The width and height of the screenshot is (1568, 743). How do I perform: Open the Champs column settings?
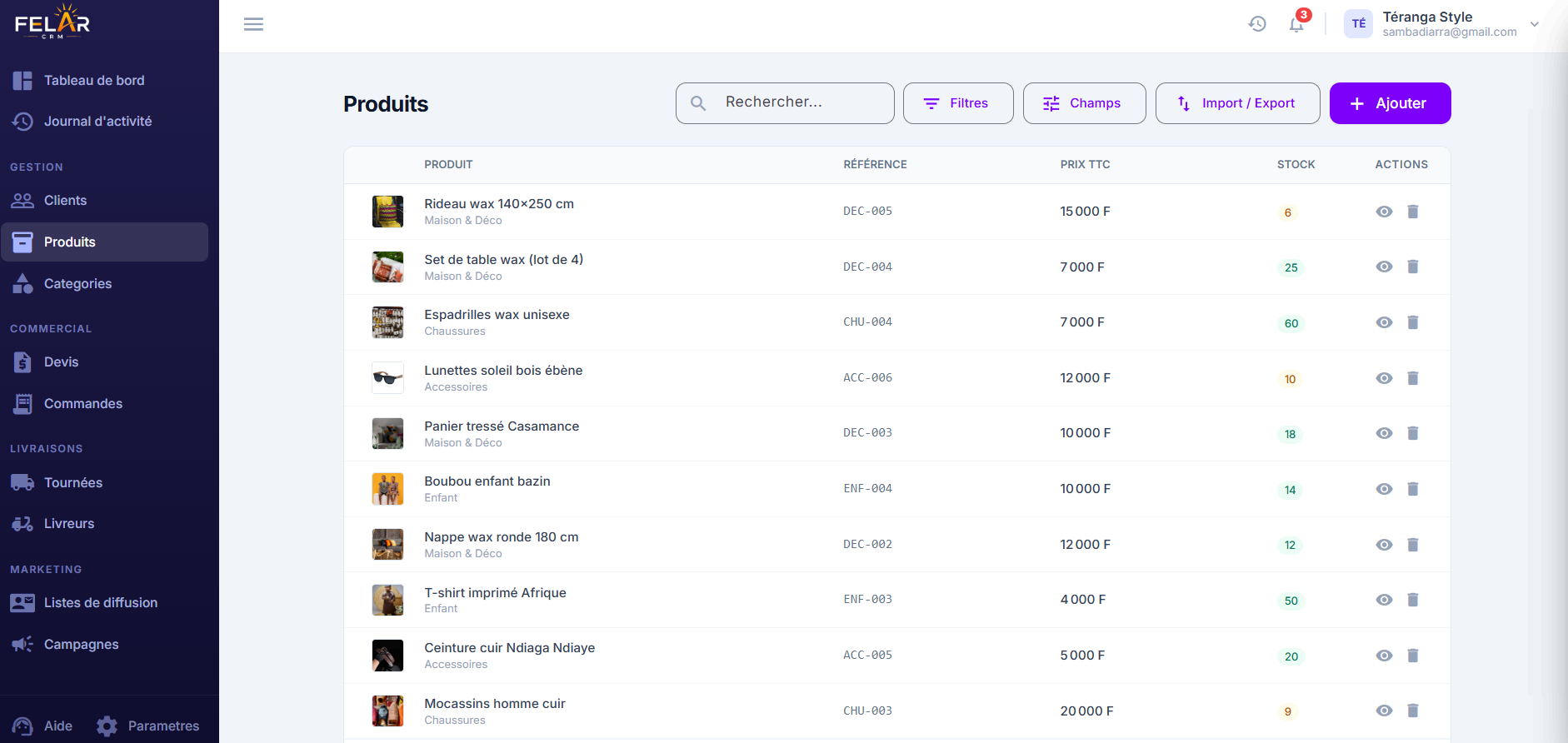click(x=1084, y=103)
